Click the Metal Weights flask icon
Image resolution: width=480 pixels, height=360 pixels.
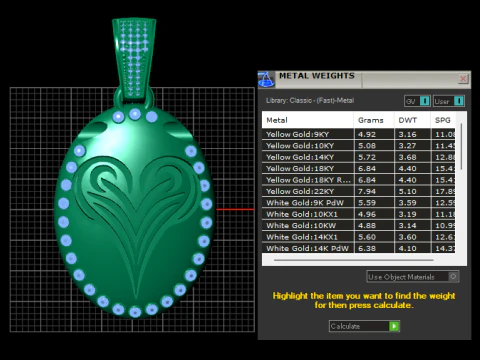(266, 79)
